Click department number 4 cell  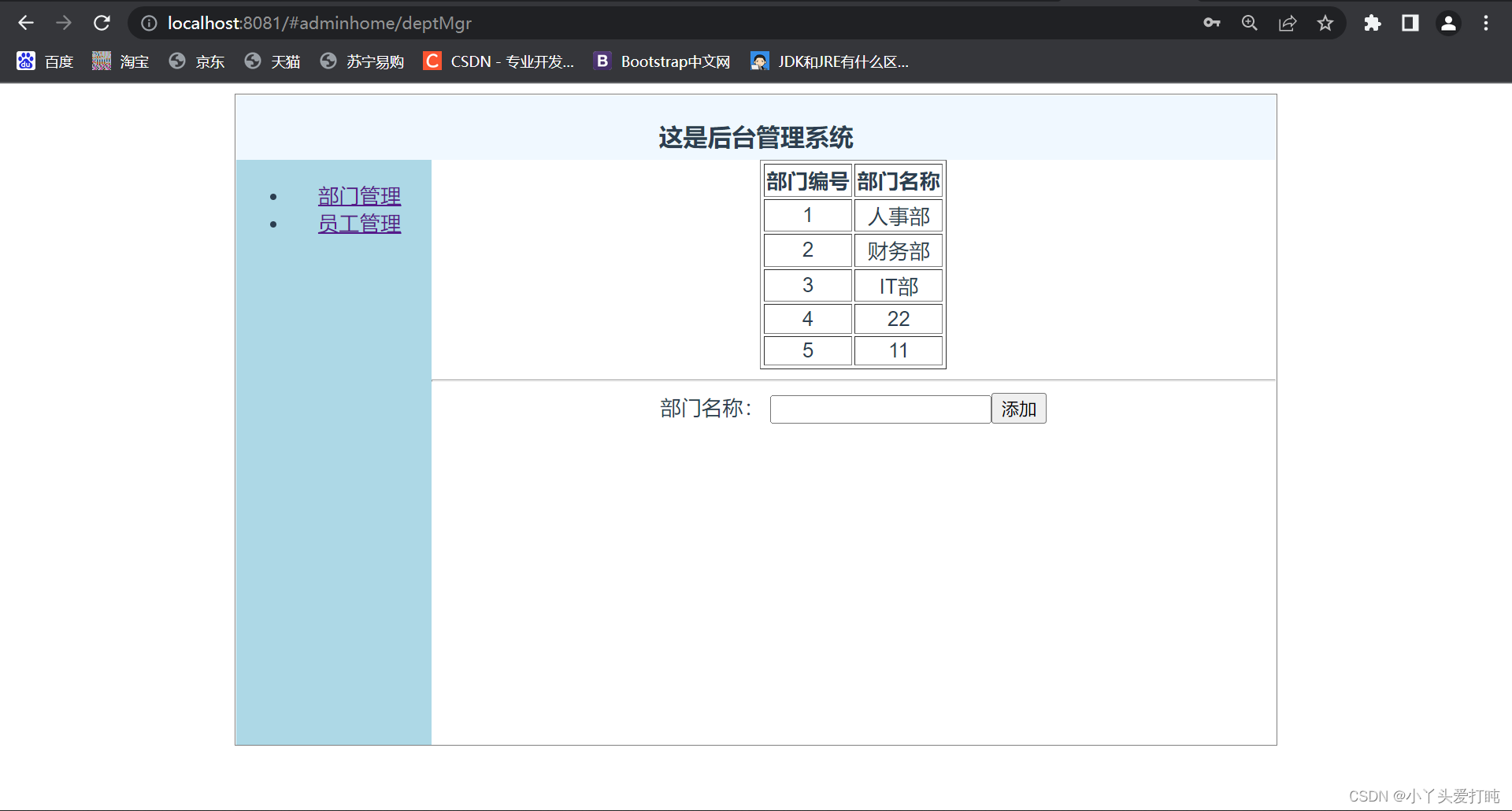click(808, 319)
